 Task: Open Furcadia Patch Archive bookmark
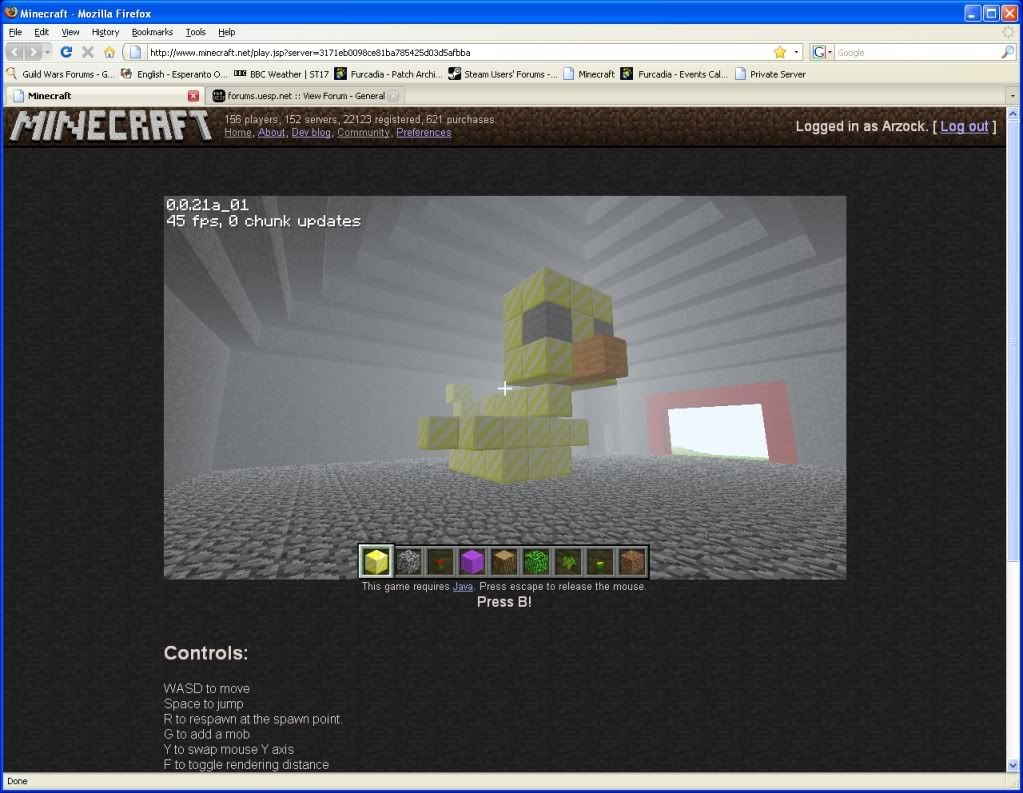pyautogui.click(x=389, y=74)
